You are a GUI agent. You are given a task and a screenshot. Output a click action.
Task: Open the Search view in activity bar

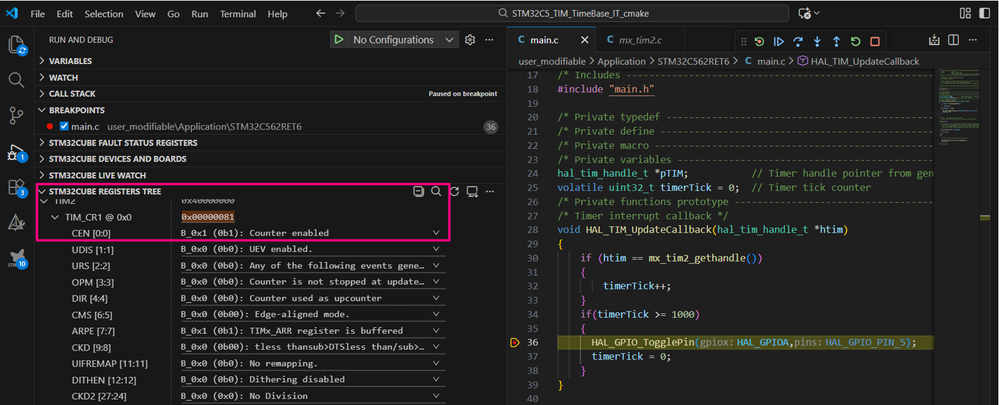[x=16, y=80]
